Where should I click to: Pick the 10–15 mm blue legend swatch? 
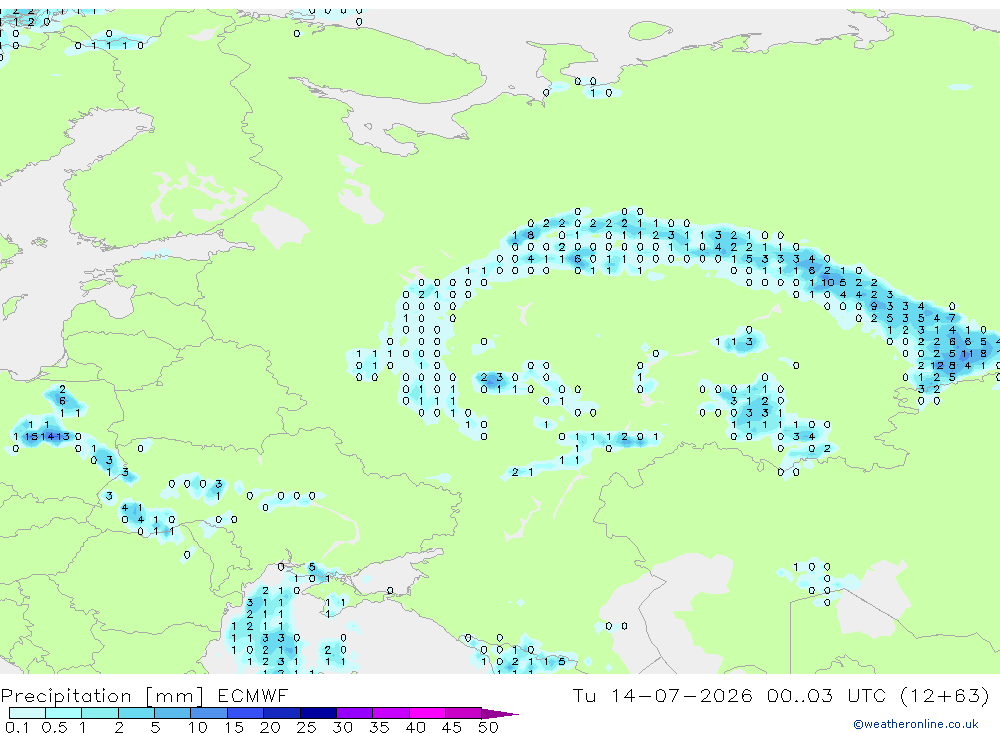coord(209,713)
